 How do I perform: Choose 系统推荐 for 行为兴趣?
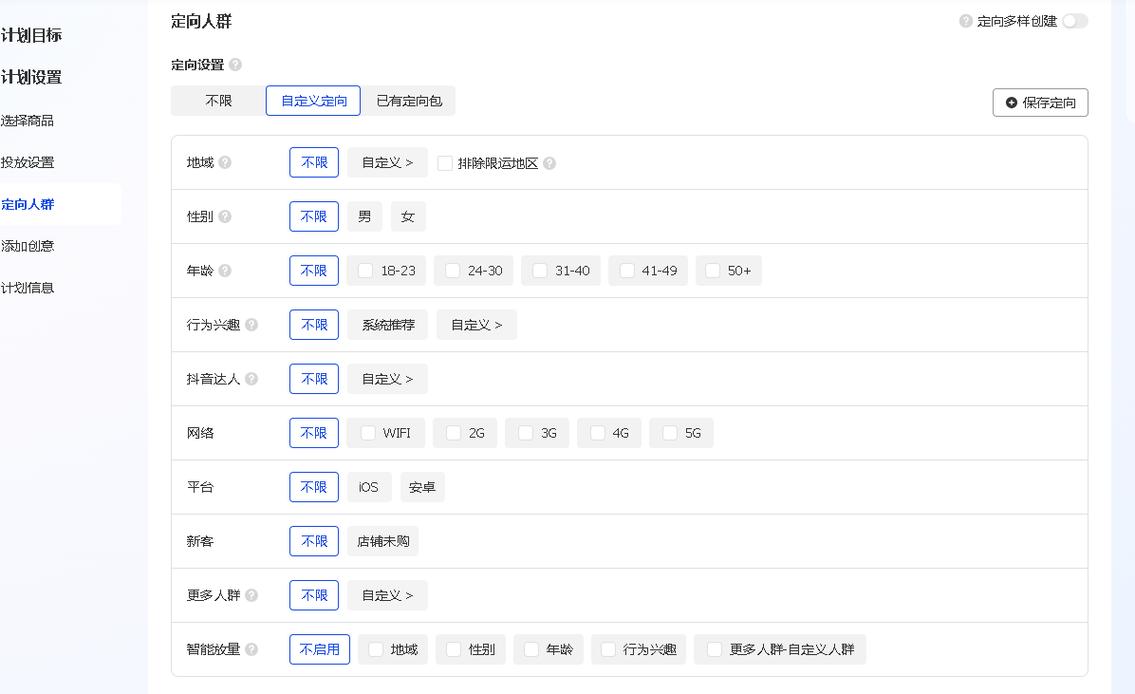coord(387,325)
